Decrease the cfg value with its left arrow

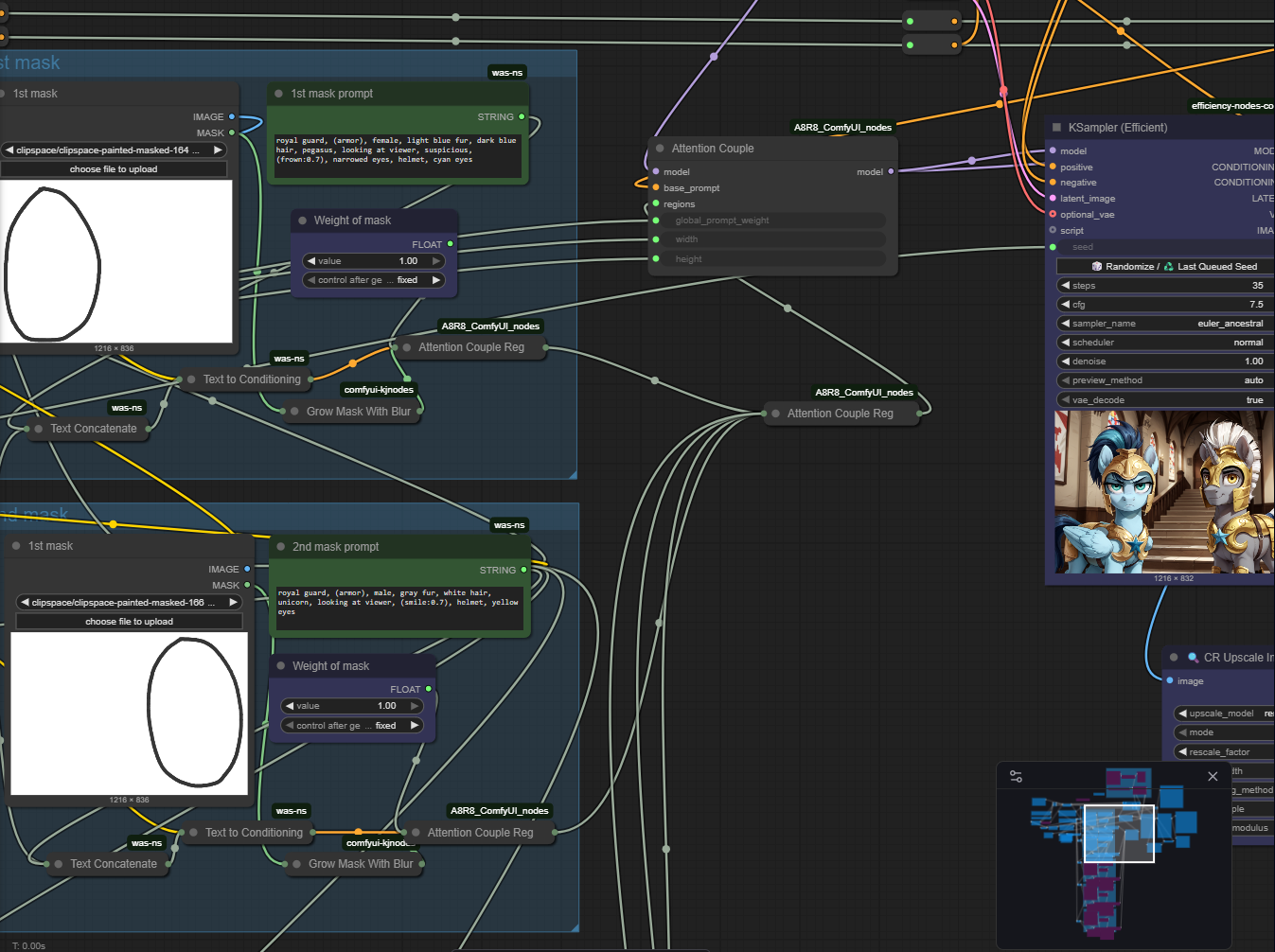point(1066,305)
